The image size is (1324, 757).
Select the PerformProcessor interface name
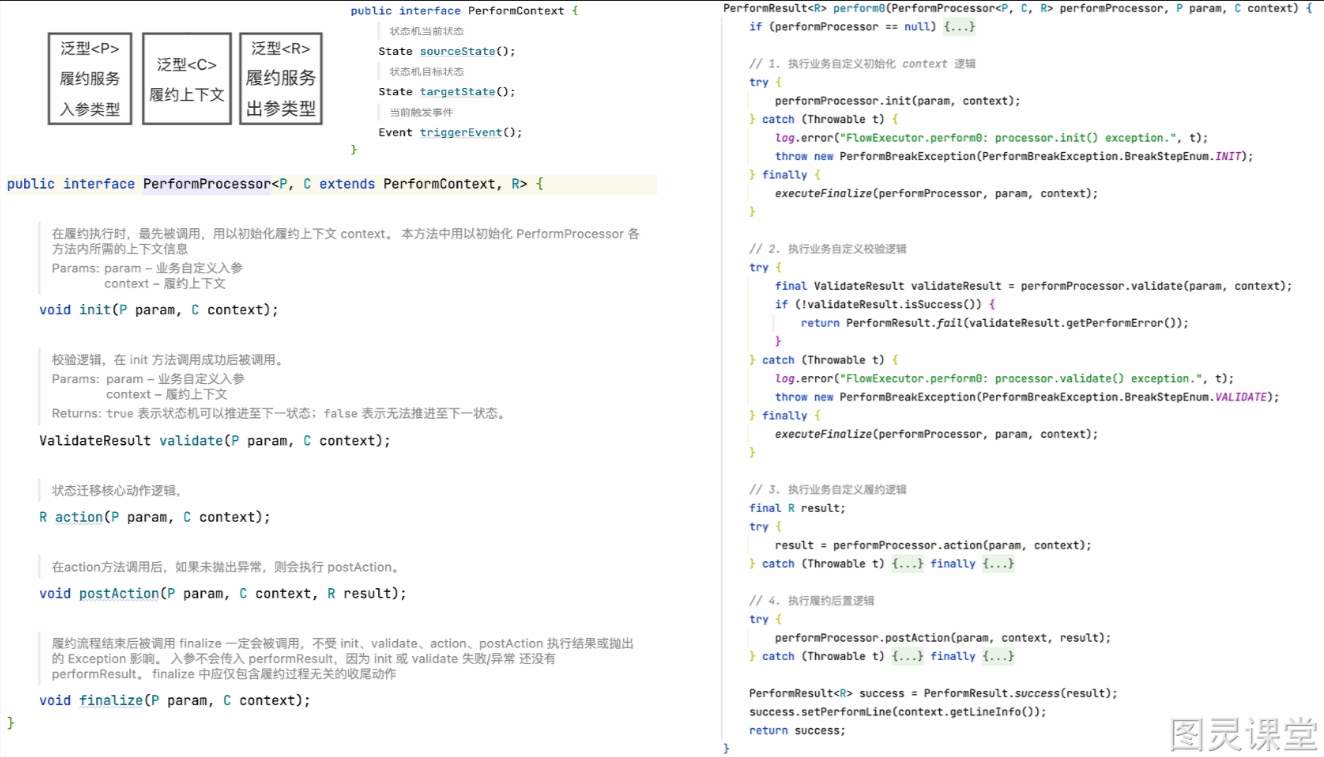(x=207, y=184)
